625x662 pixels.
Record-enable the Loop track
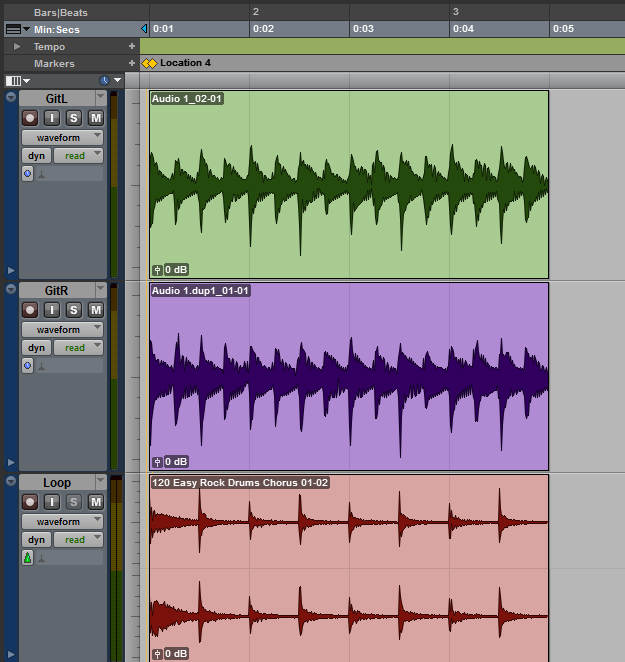(30, 502)
